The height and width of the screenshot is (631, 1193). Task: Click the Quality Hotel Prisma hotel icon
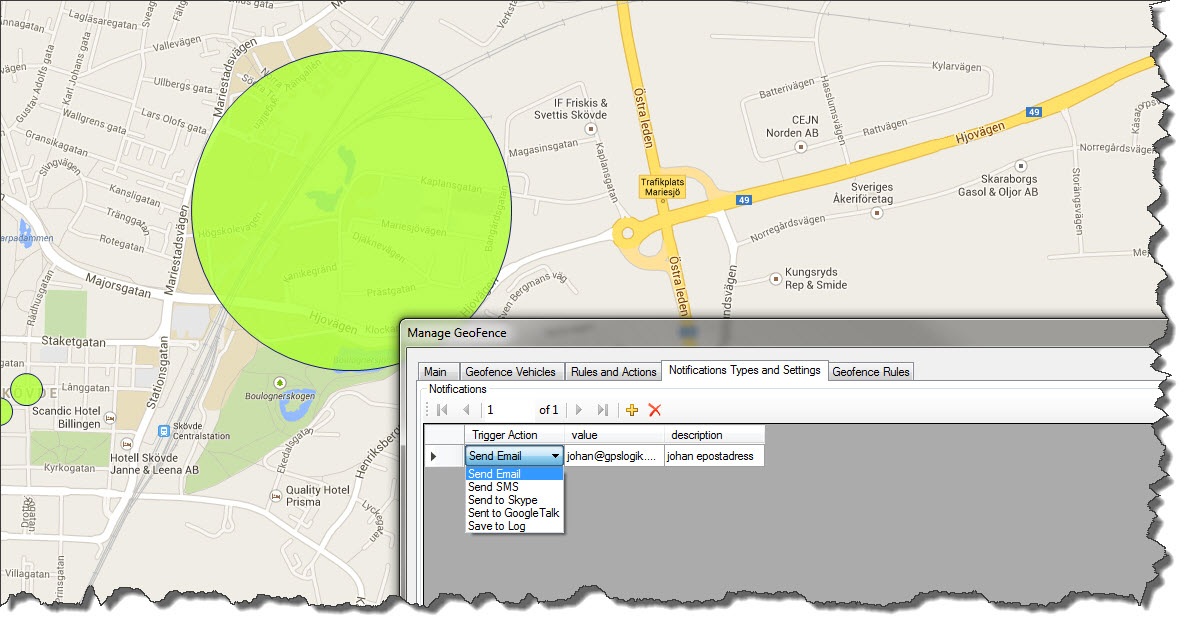275,496
